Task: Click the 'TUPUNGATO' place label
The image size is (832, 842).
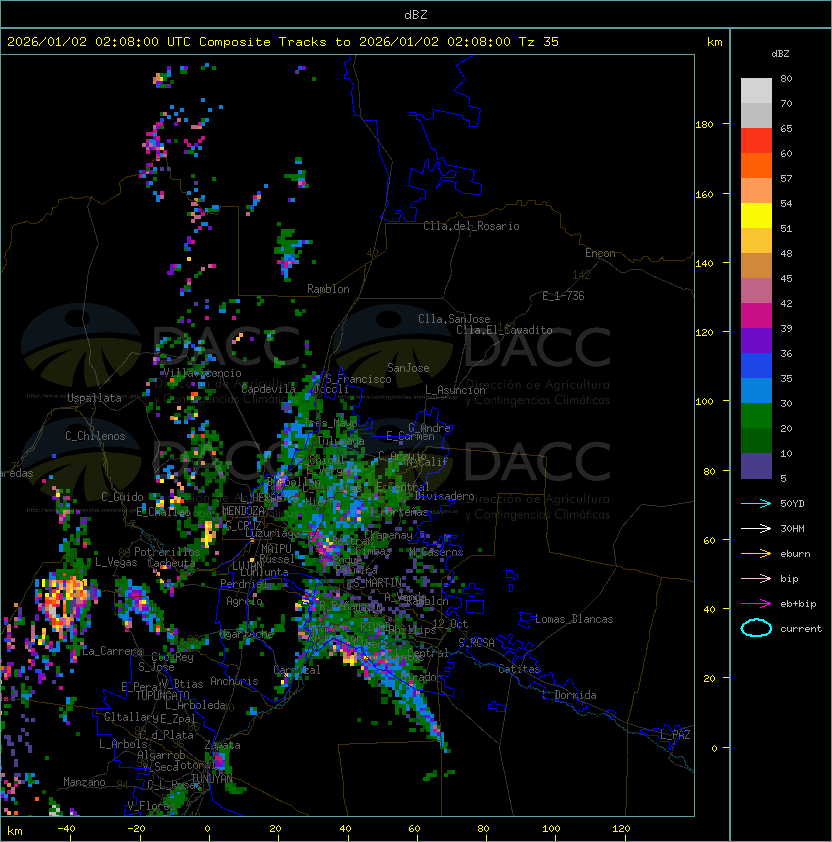Action: [162, 696]
